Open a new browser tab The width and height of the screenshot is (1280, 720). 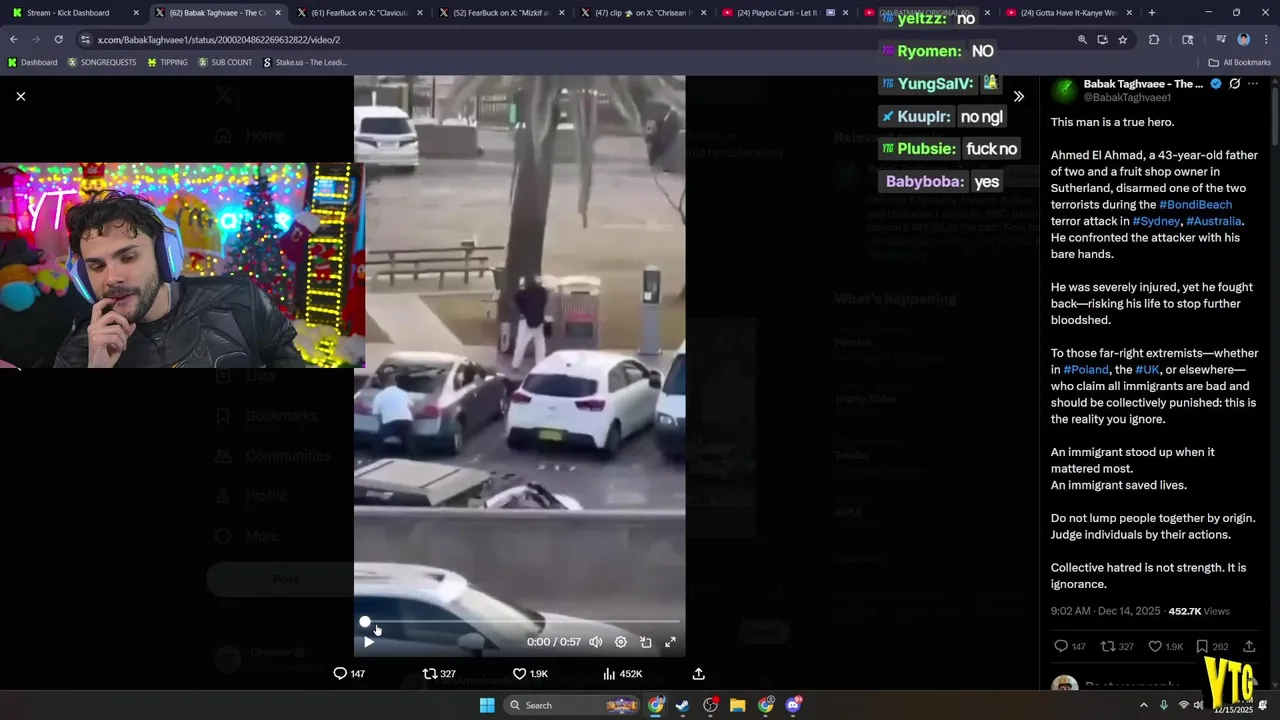[x=1152, y=13]
